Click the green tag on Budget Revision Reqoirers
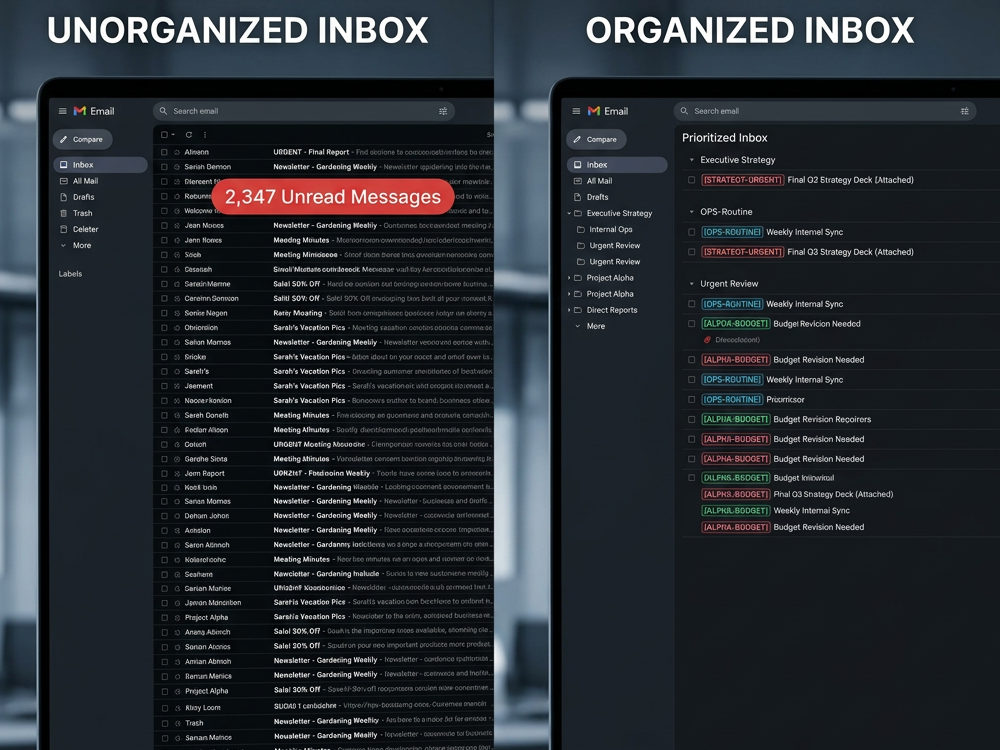This screenshot has width=1000, height=750. 735,419
